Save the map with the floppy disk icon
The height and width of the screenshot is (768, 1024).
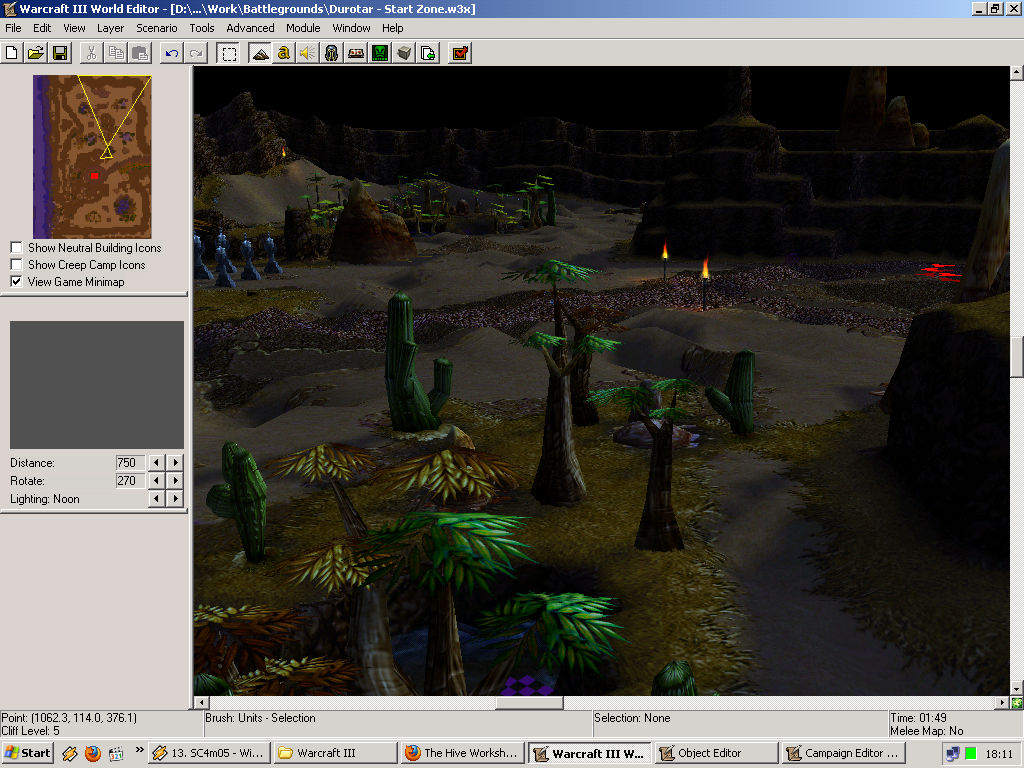60,53
